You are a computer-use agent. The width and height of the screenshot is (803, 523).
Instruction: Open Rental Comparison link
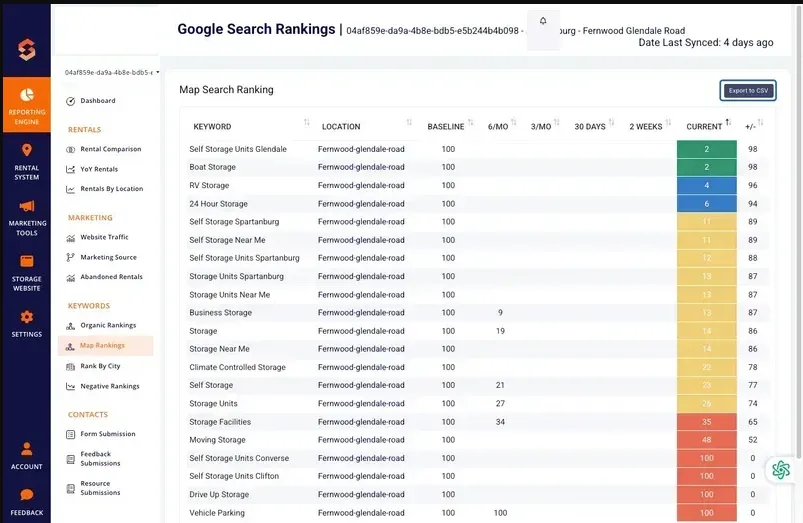point(111,149)
